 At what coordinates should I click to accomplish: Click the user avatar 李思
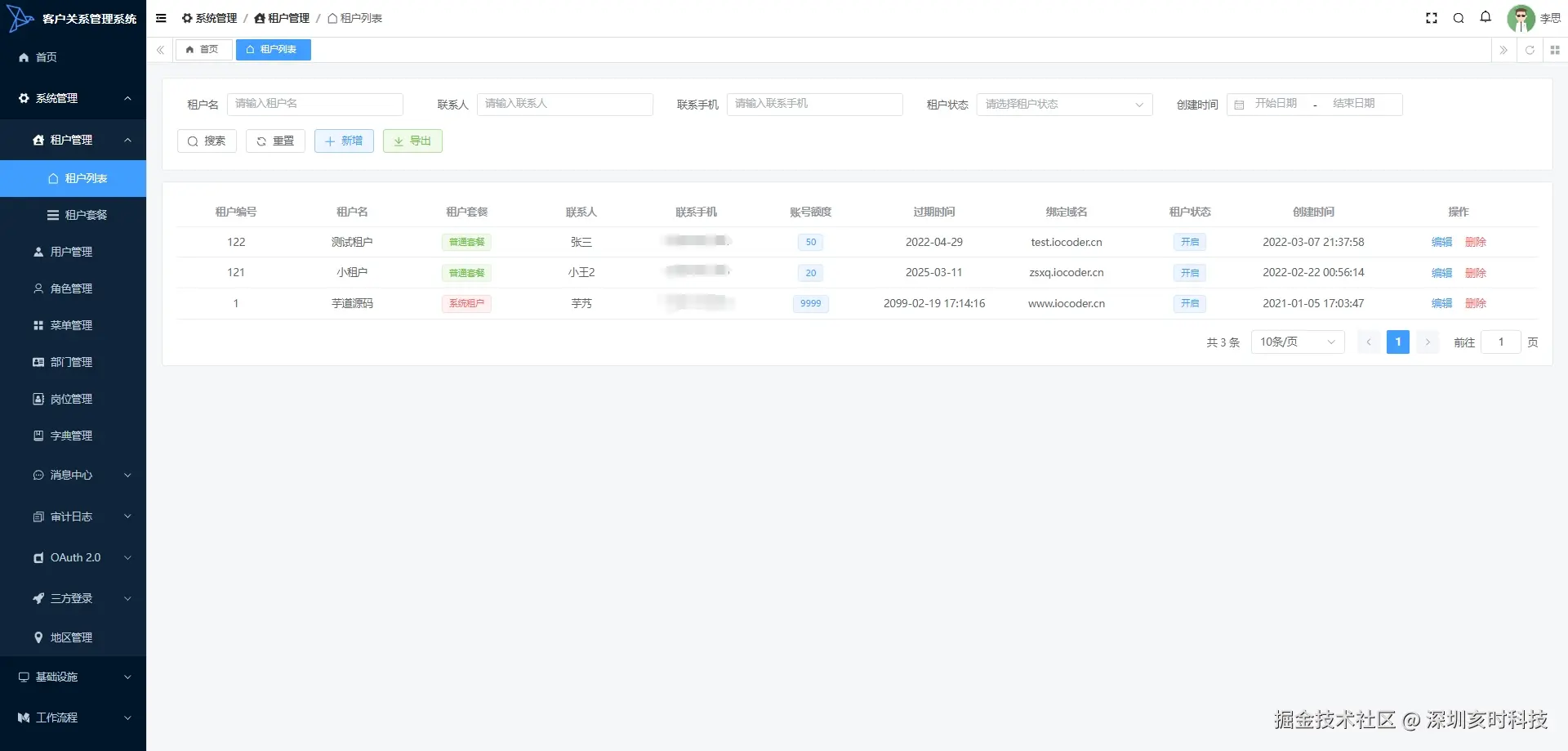[x=1521, y=18]
